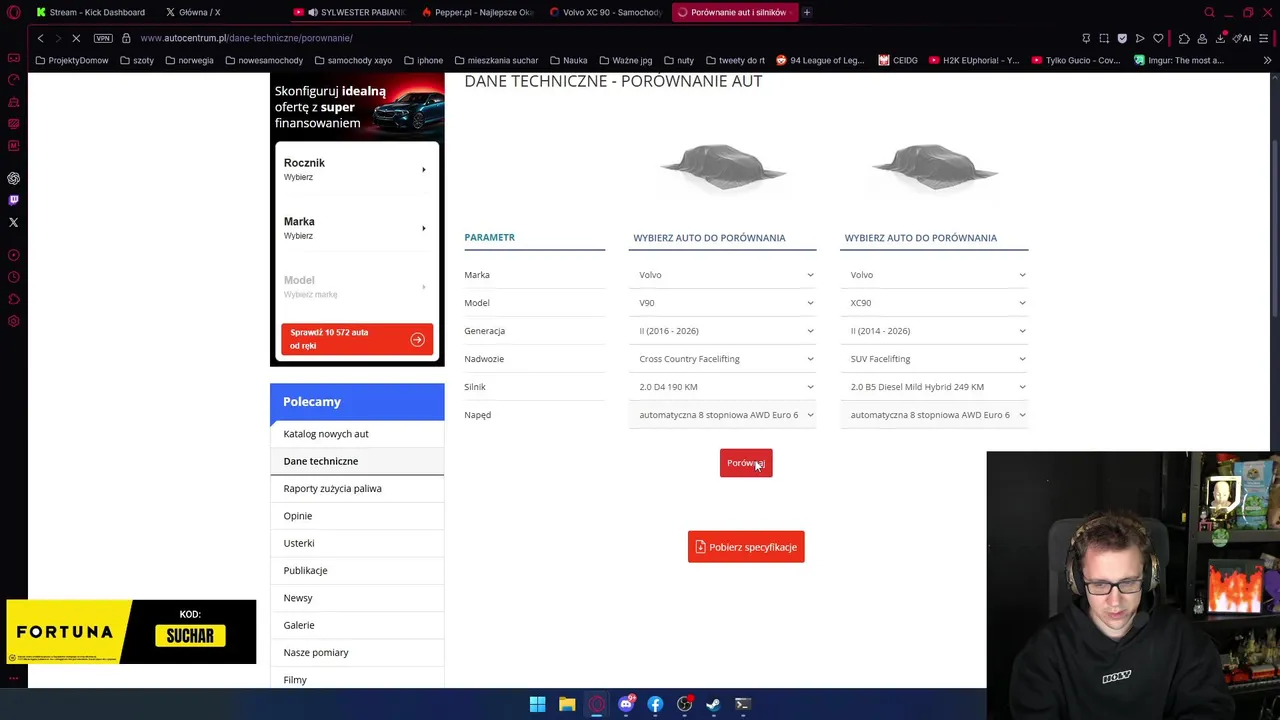Click second car placeholder thumbnail
The image size is (1280, 720).
[x=934, y=166]
